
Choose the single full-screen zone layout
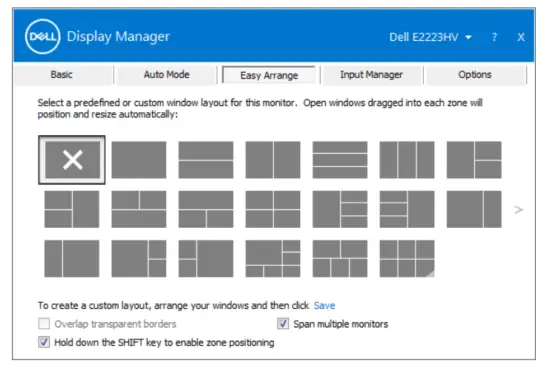[139, 160]
